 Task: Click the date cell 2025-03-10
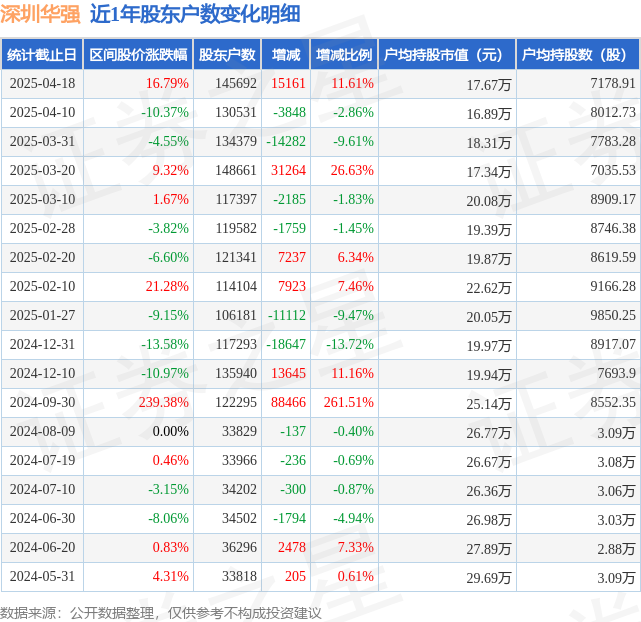coord(43,199)
